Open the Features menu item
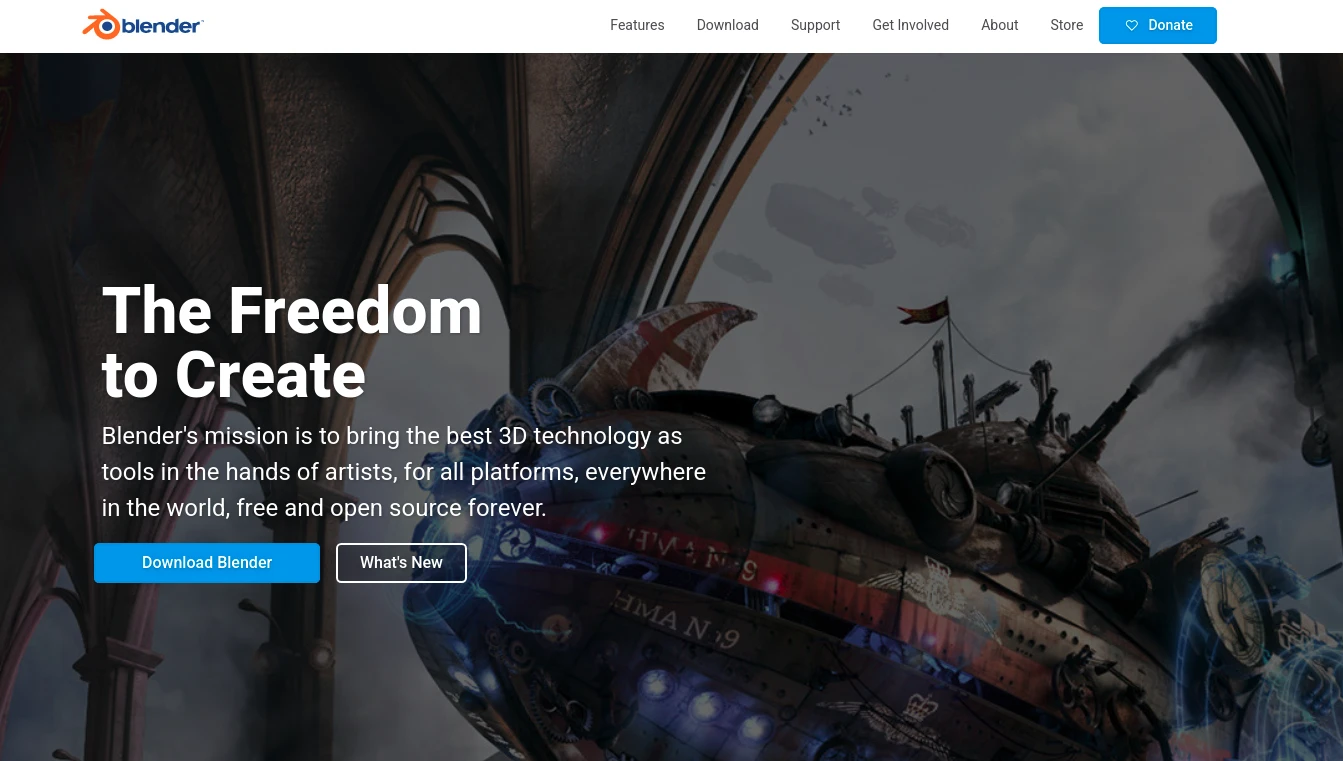 click(637, 25)
